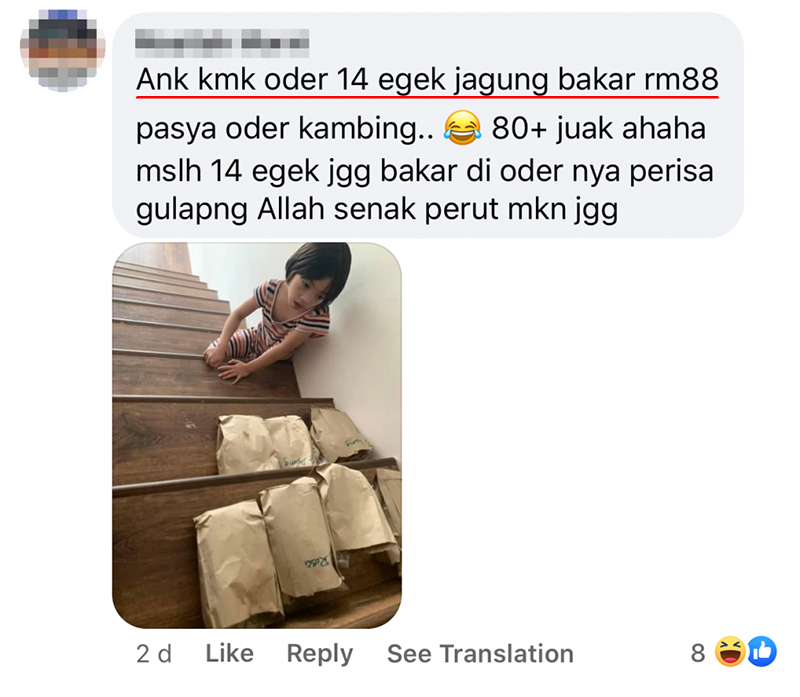Click the blue thumbs-up reaction icon
Viewport: 800px width, 697px height.
[x=762, y=652]
